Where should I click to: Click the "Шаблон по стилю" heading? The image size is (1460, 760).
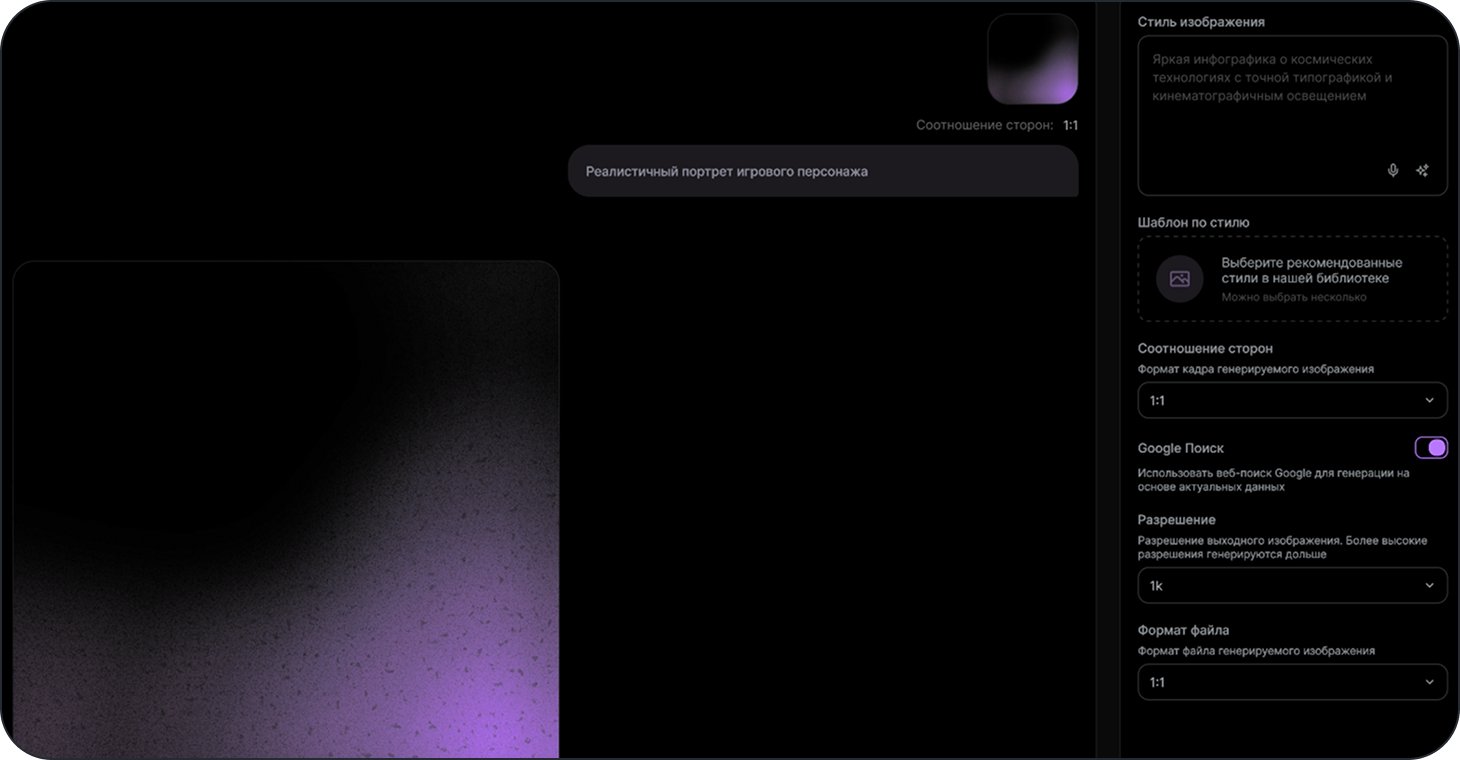tap(1193, 222)
